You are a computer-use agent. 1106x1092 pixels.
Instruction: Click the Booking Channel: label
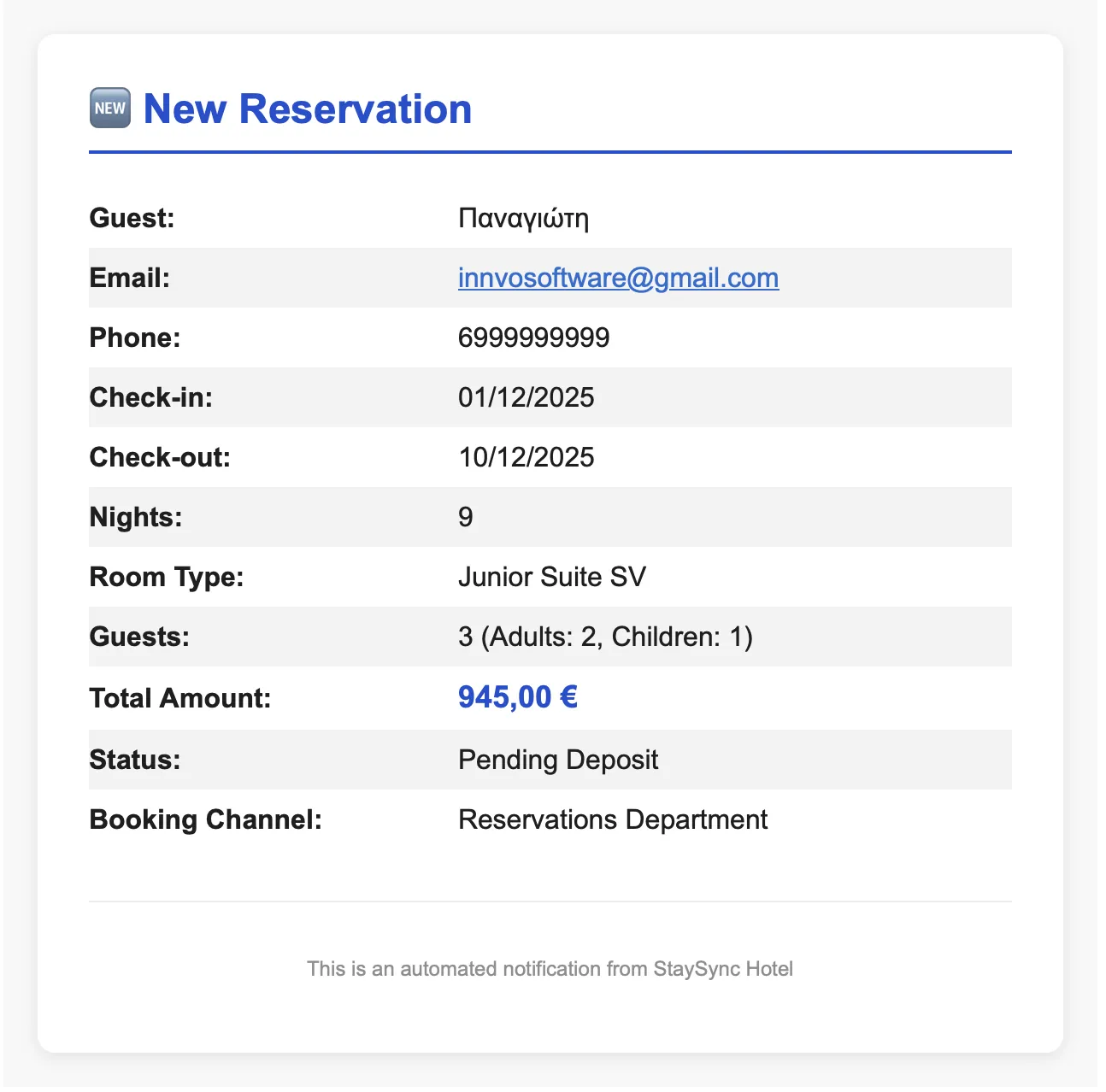[205, 819]
